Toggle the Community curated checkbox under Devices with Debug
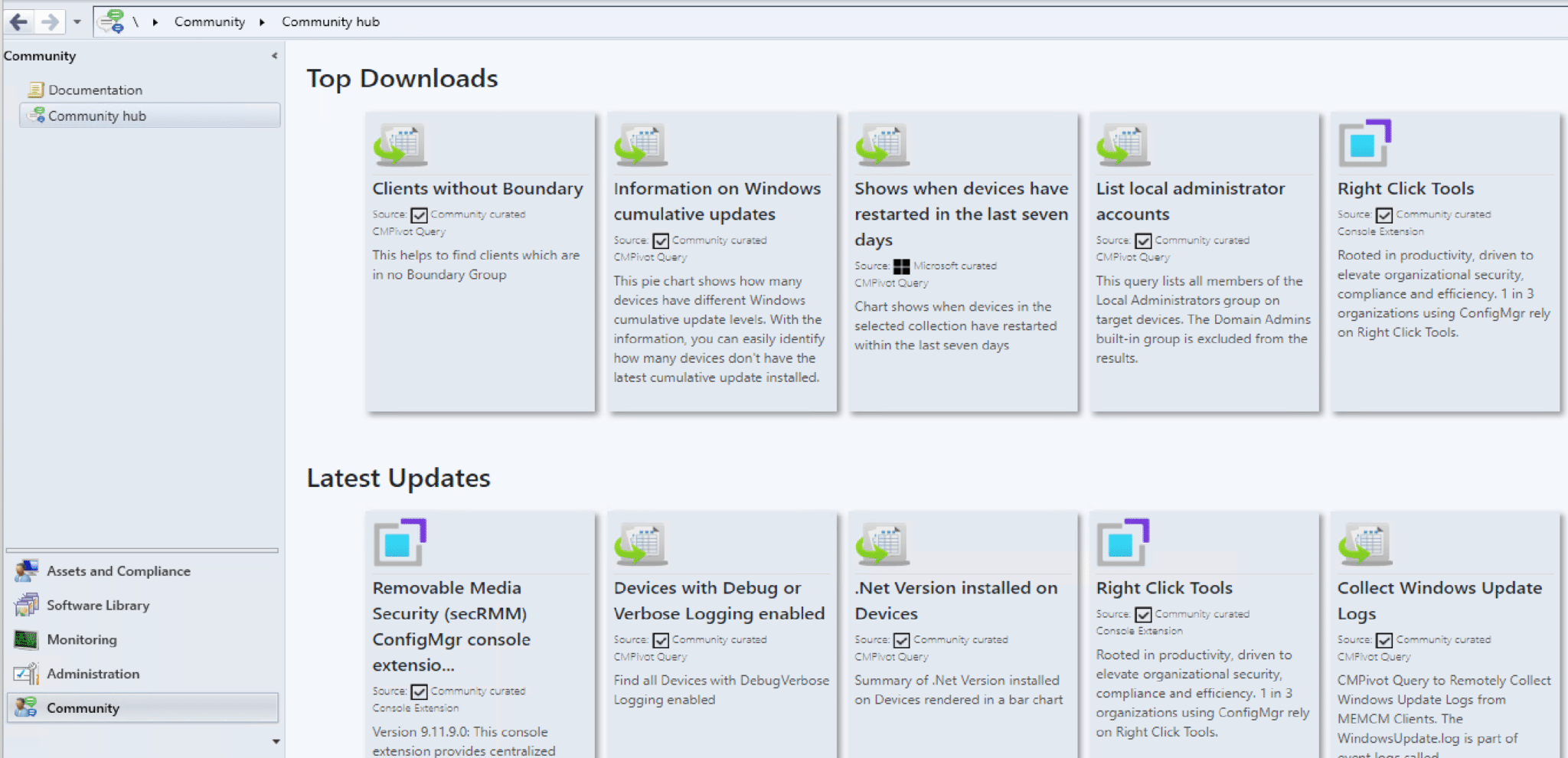Image resolution: width=1568 pixels, height=758 pixels. tap(661, 640)
